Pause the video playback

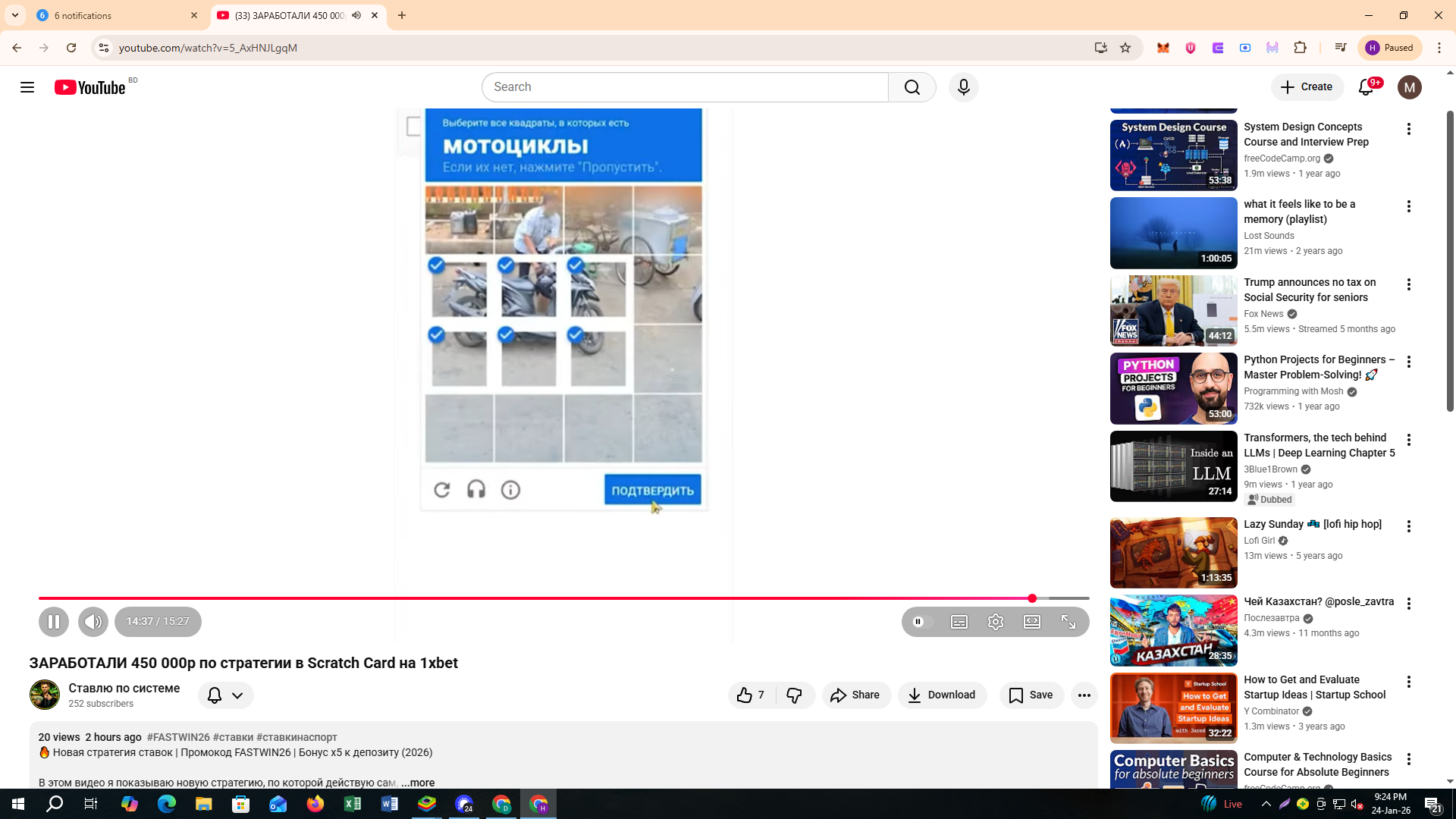point(54,622)
